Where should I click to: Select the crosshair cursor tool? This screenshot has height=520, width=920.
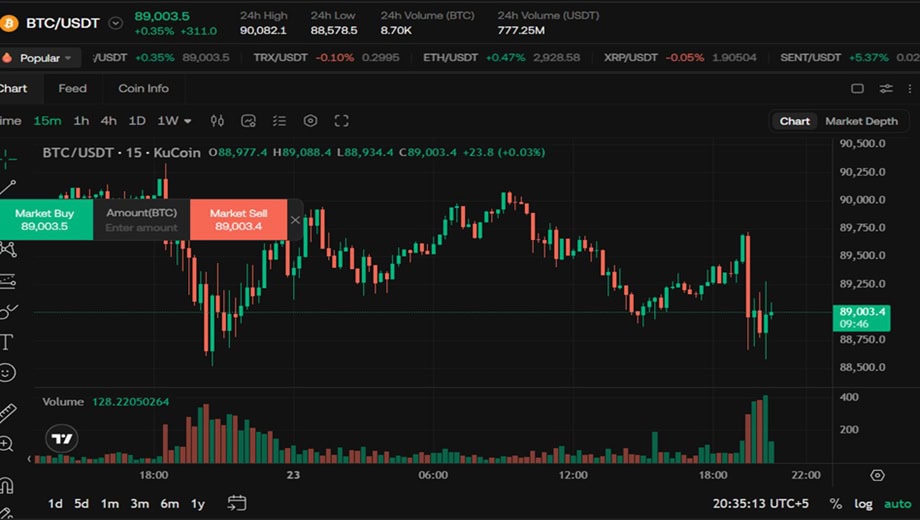pyautogui.click(x=8, y=157)
